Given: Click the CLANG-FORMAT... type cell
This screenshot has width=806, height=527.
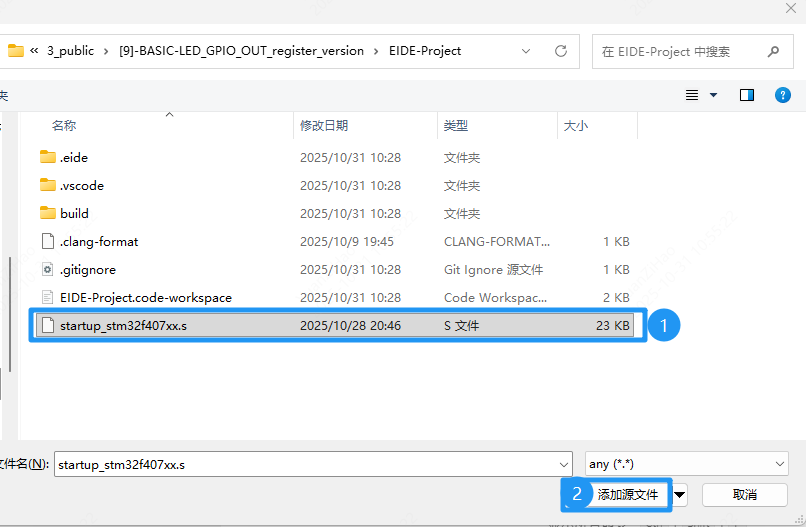Looking at the screenshot, I should (x=497, y=242).
